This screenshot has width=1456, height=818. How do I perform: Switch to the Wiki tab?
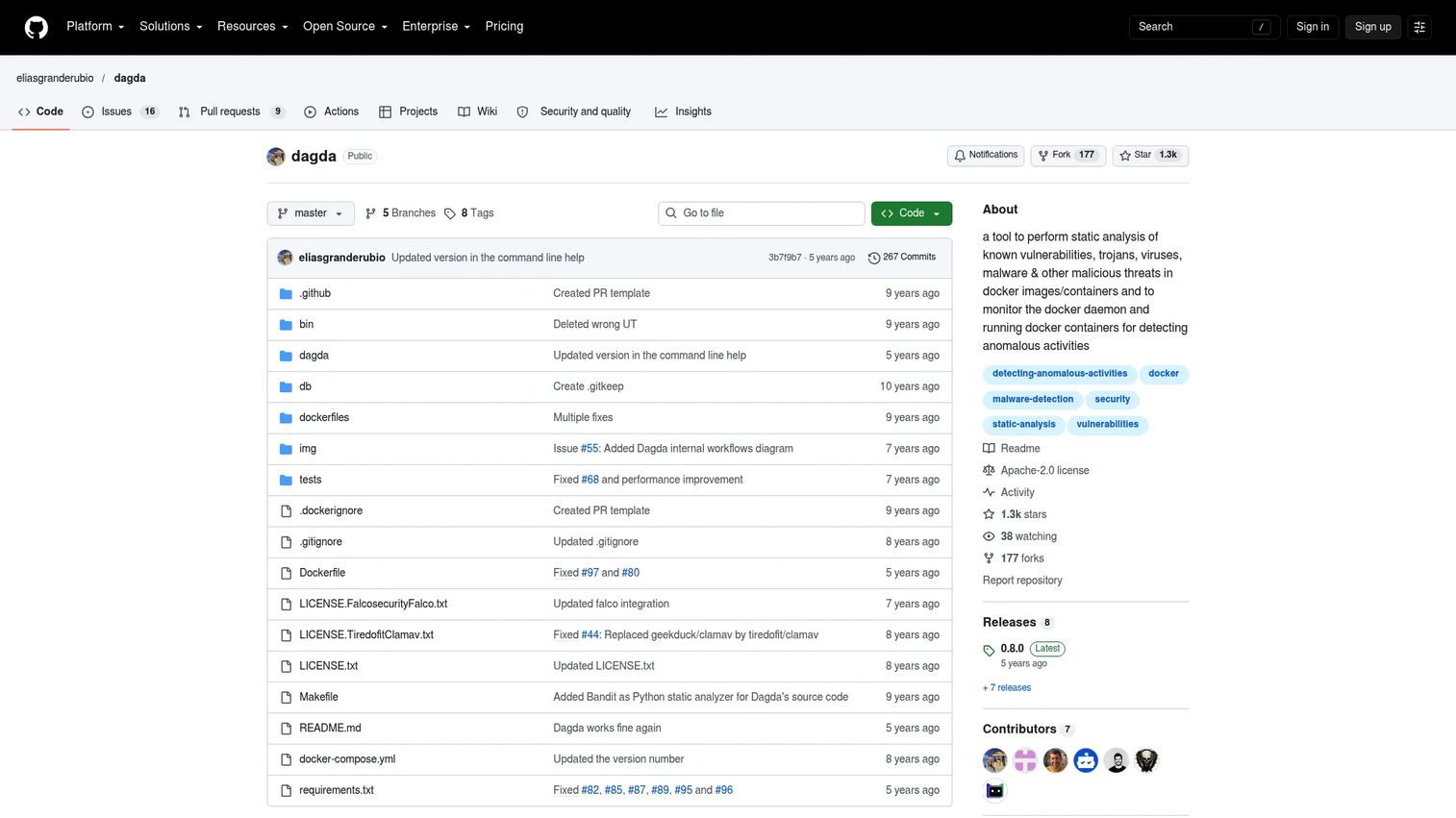pyautogui.click(x=478, y=112)
